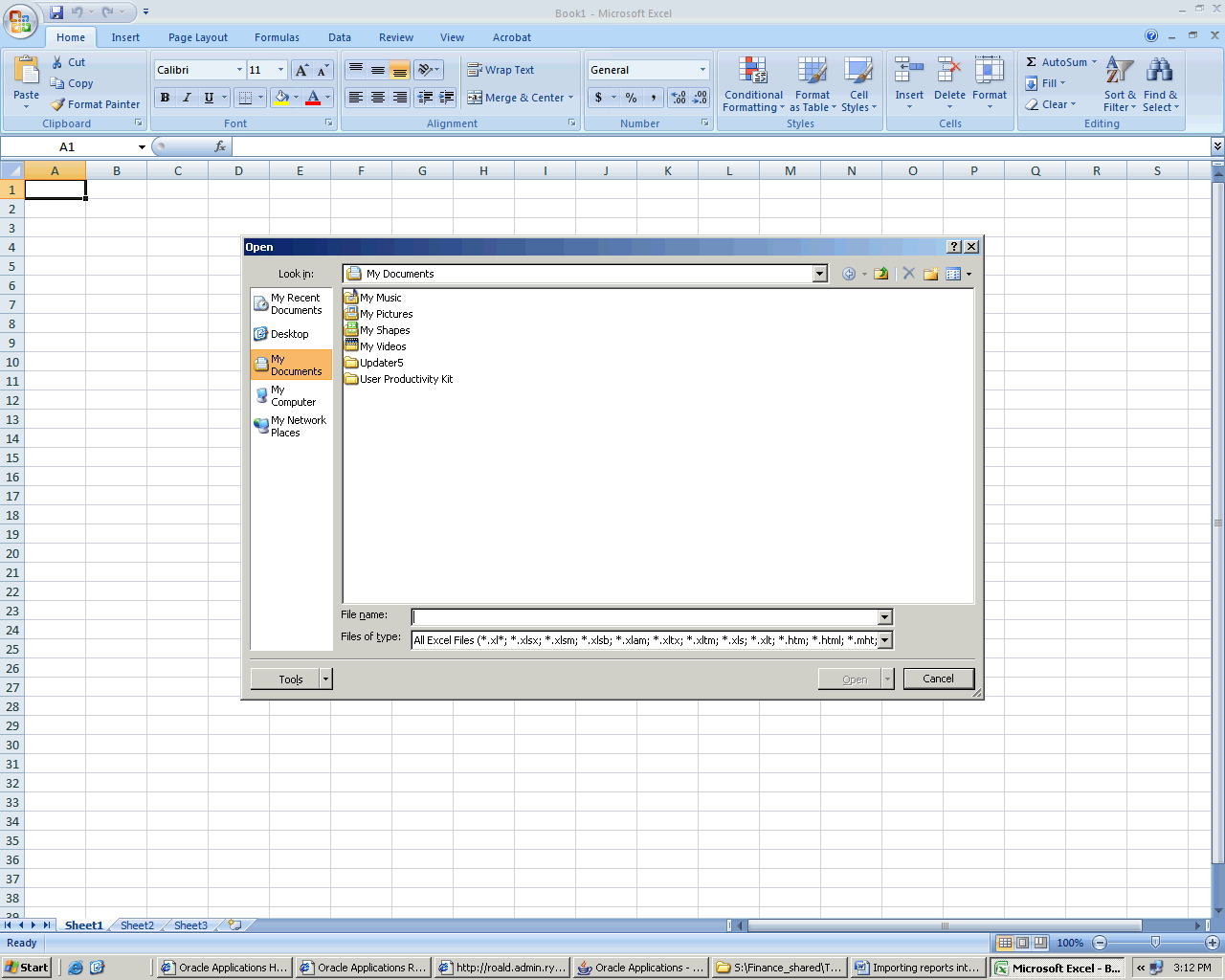This screenshot has width=1225, height=980.
Task: Toggle Bold formatting in ribbon
Action: tap(165, 98)
